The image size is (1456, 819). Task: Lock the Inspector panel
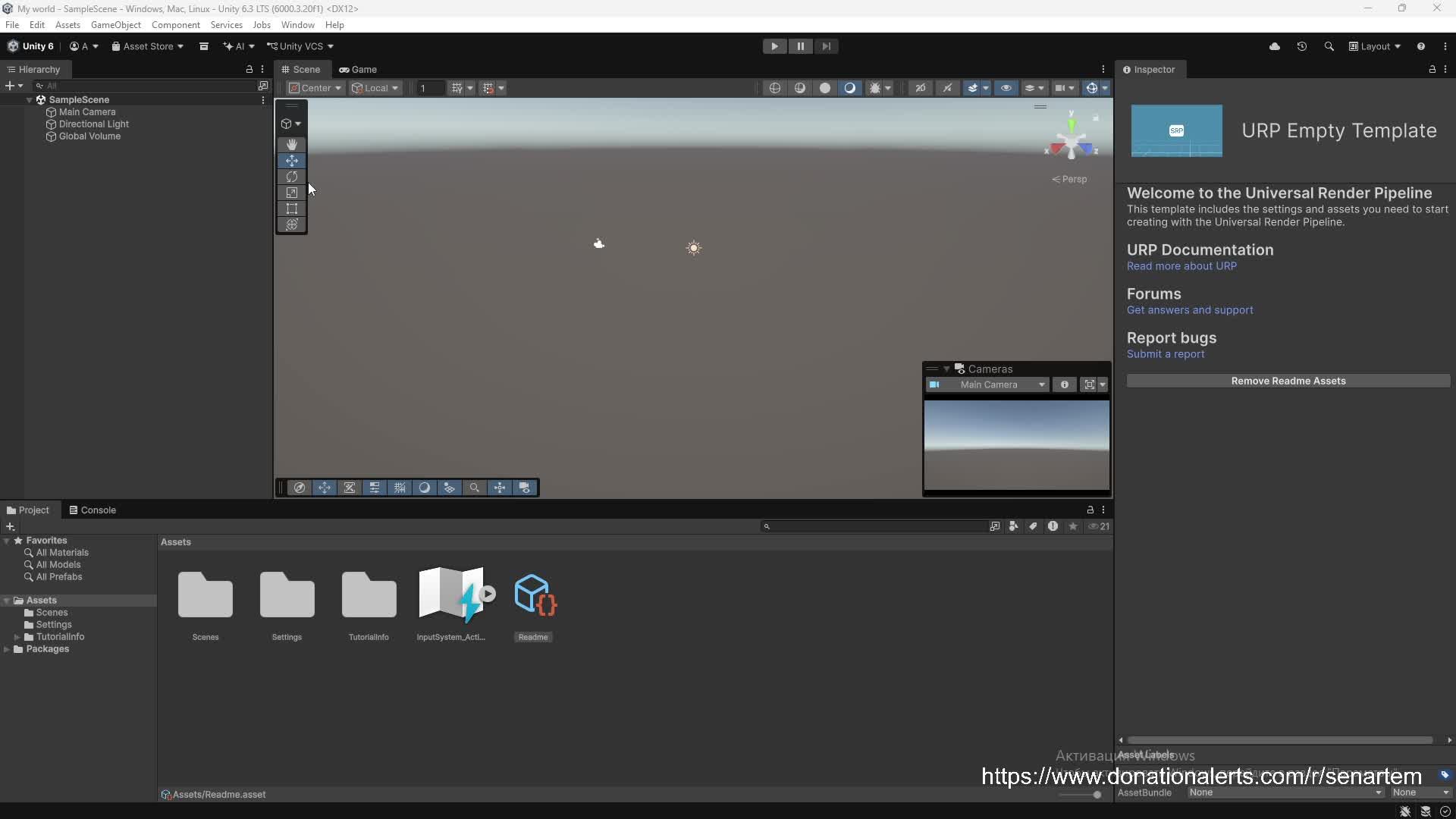click(1432, 69)
